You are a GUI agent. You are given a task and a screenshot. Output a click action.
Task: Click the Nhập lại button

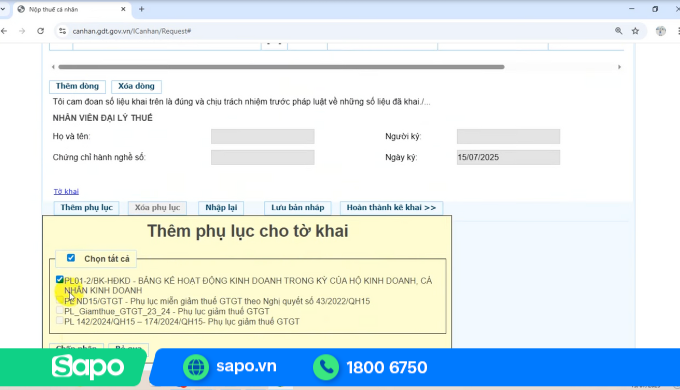tap(221, 208)
